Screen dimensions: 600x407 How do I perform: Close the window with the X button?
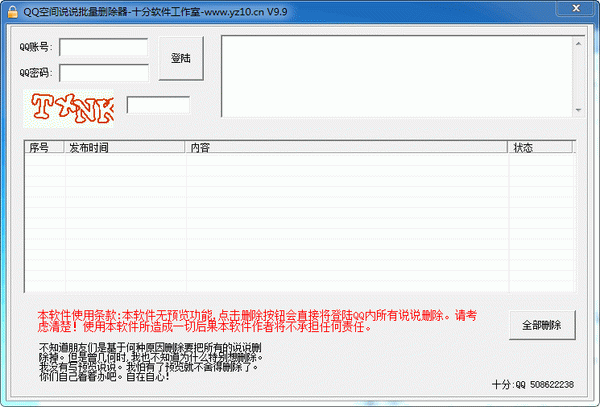pyautogui.click(x=576, y=8)
